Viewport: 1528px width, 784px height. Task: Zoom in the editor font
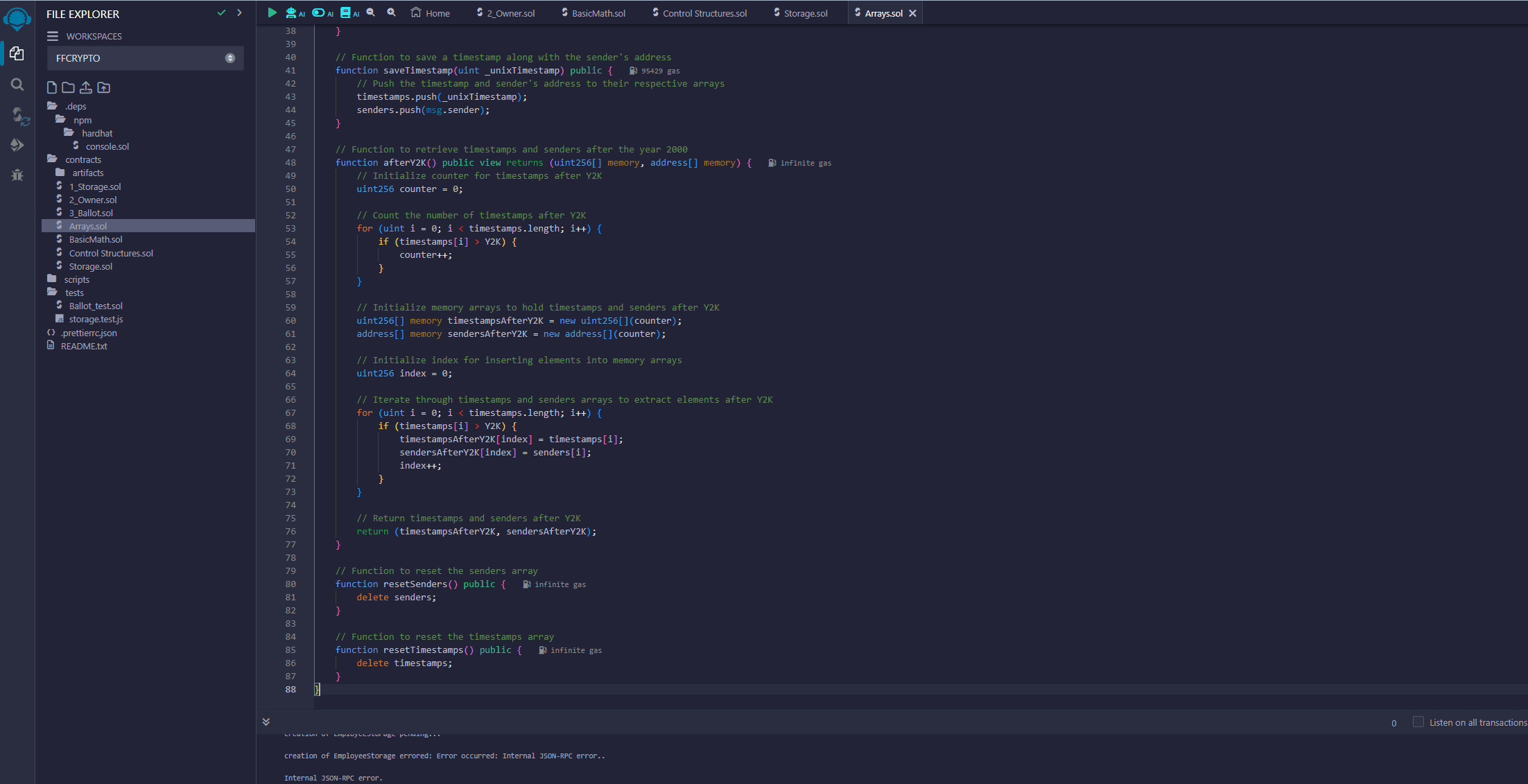(392, 12)
